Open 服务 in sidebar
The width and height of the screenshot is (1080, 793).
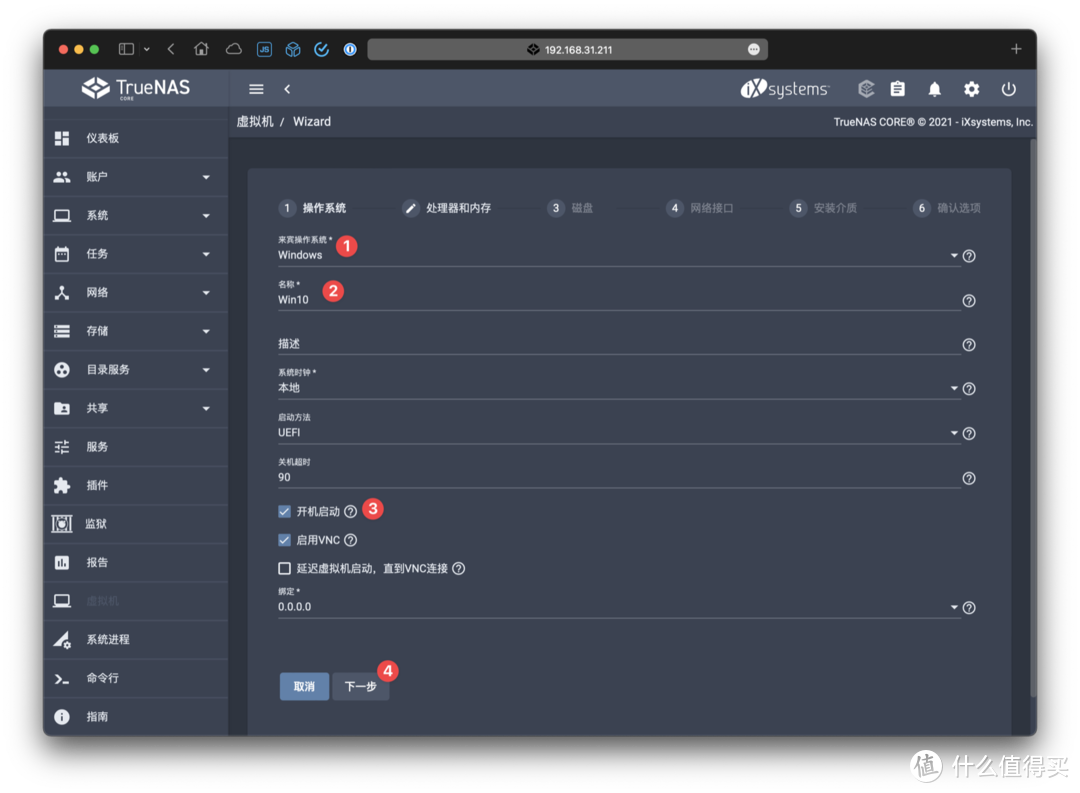click(136, 447)
